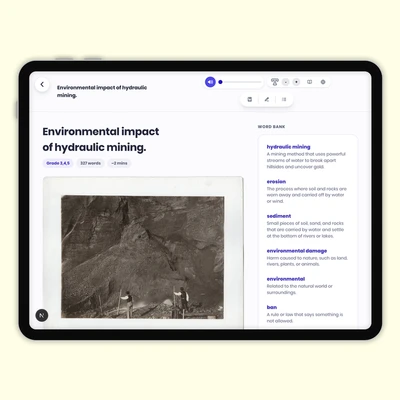Open the text size icon

tap(274, 82)
